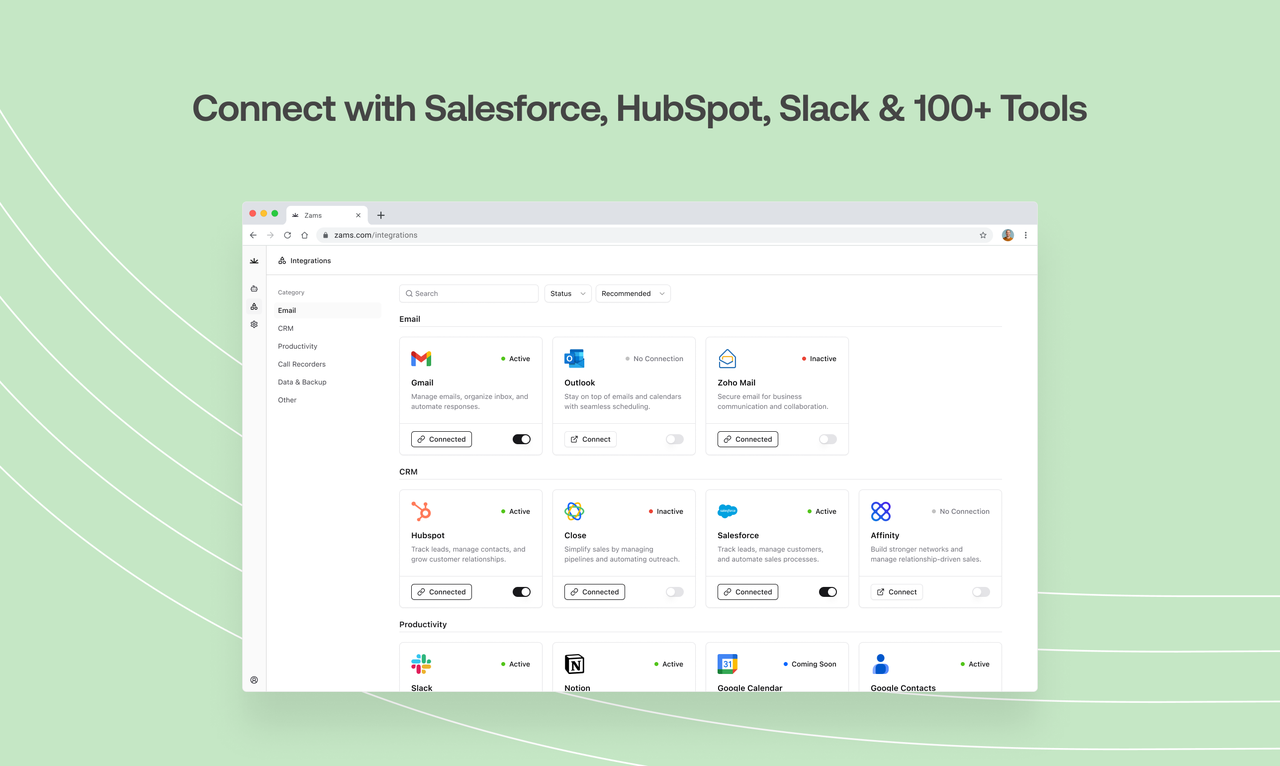Reload the page with refresh icon
Screen dimensions: 1280x766
click(287, 235)
